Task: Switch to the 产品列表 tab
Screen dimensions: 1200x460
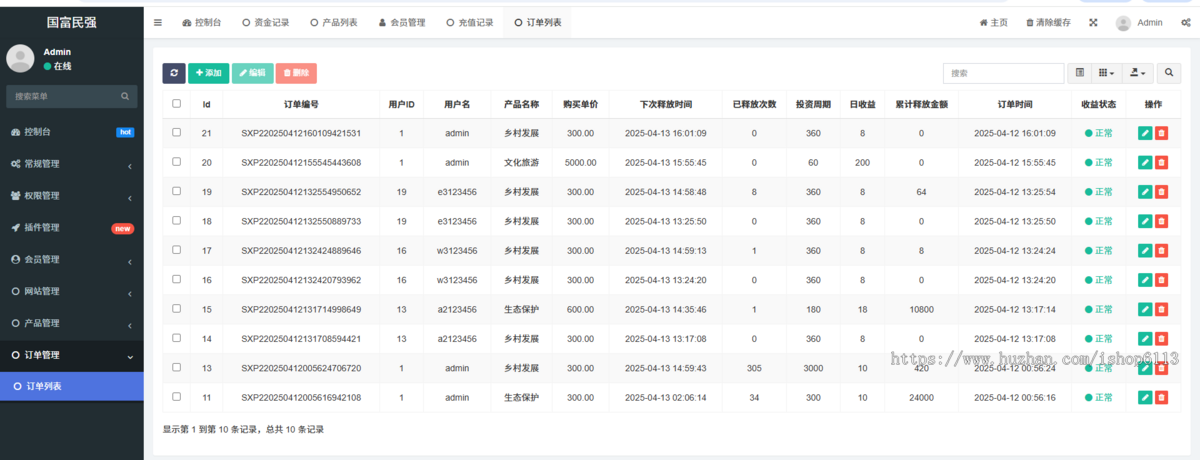Action: [x=333, y=22]
